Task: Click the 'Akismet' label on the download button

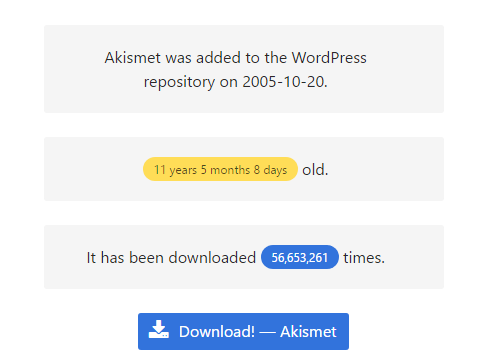Action: [308, 332]
